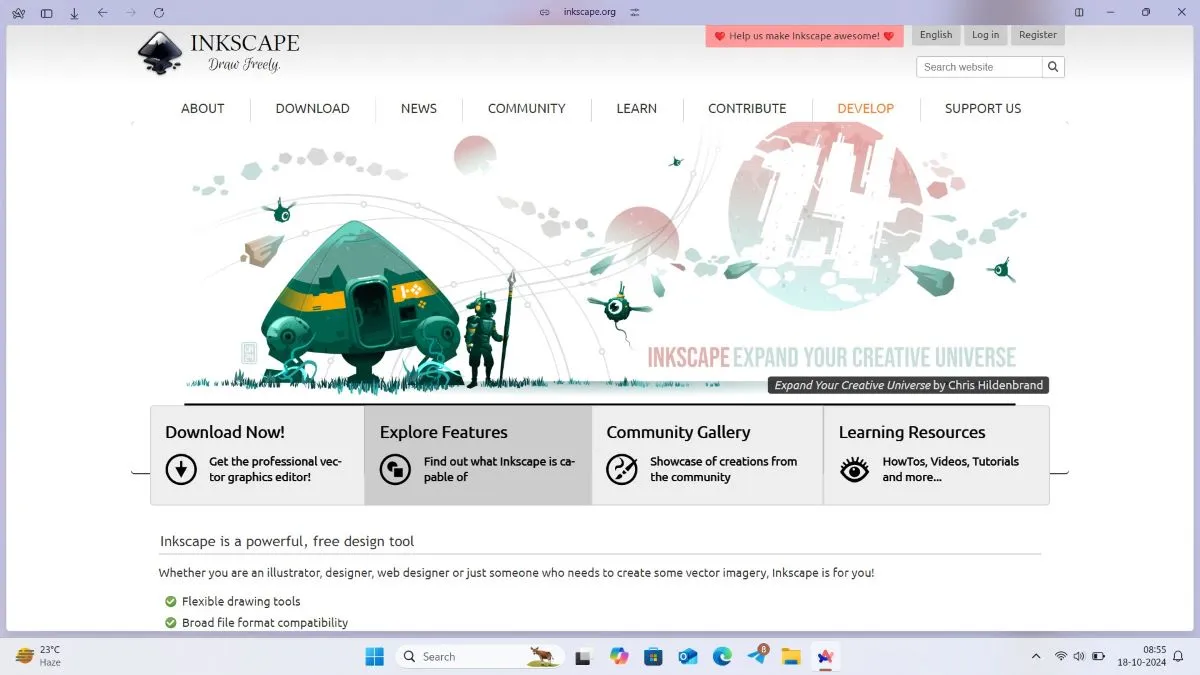Click 'HowTos, Videos, Tutorials and more...' text
This screenshot has height=675, width=1200.
(x=950, y=469)
